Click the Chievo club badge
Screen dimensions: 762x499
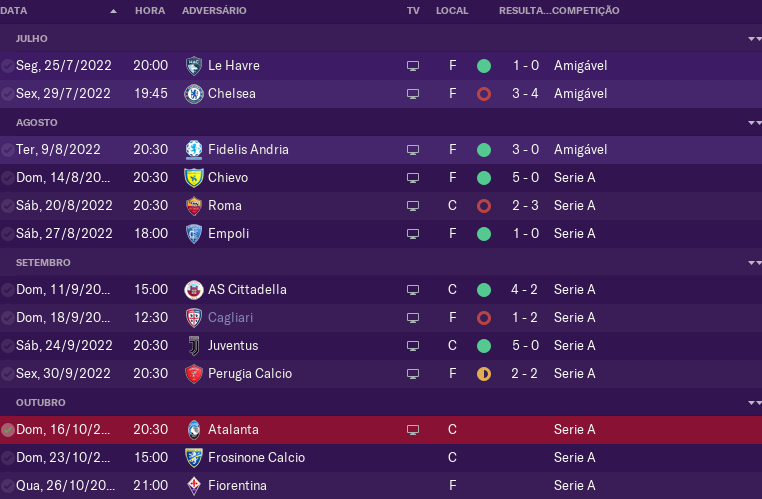click(194, 178)
